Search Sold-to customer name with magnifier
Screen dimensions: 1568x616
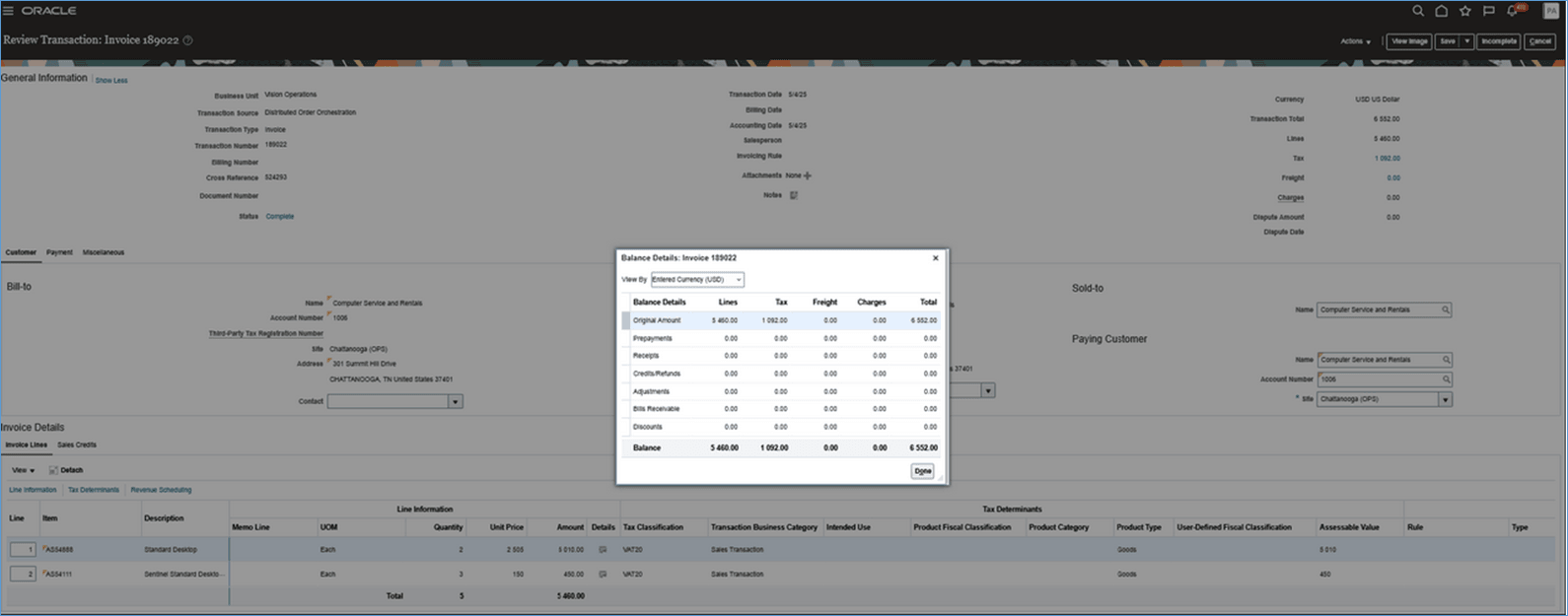click(x=1446, y=309)
